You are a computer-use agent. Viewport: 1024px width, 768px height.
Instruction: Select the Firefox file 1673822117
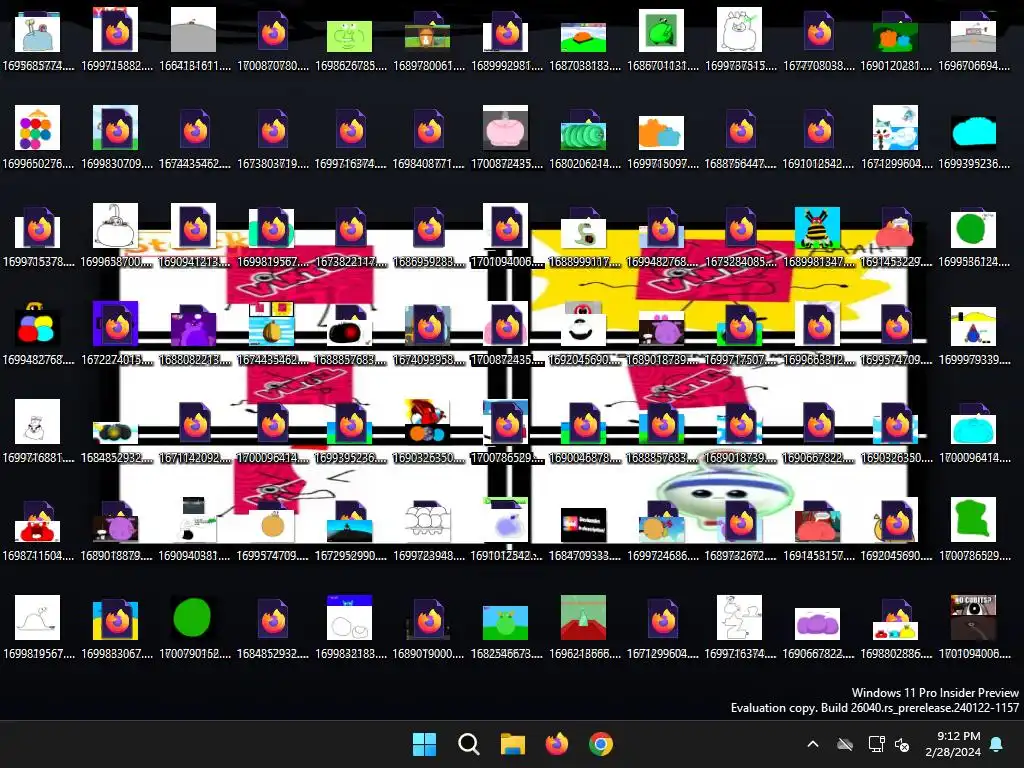(x=350, y=236)
